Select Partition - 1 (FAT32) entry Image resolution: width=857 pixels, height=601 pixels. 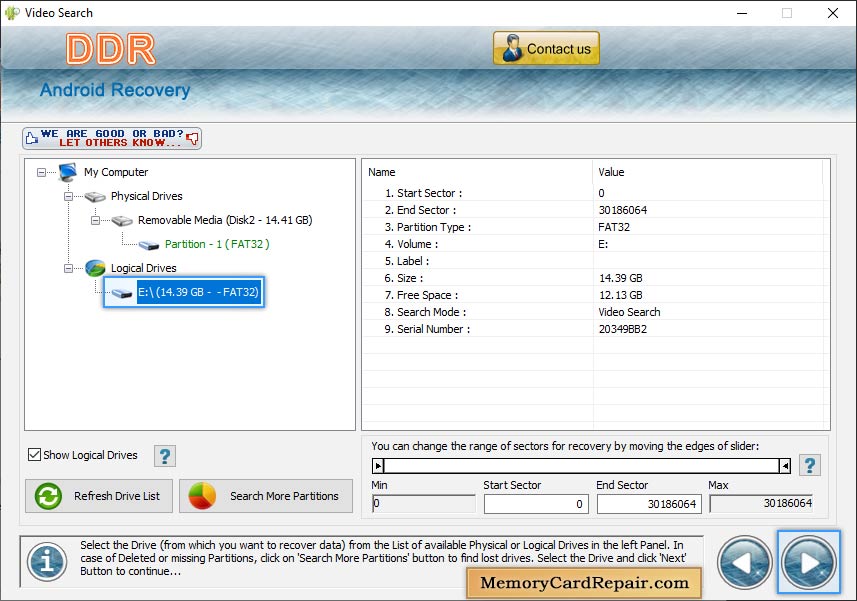(x=217, y=244)
